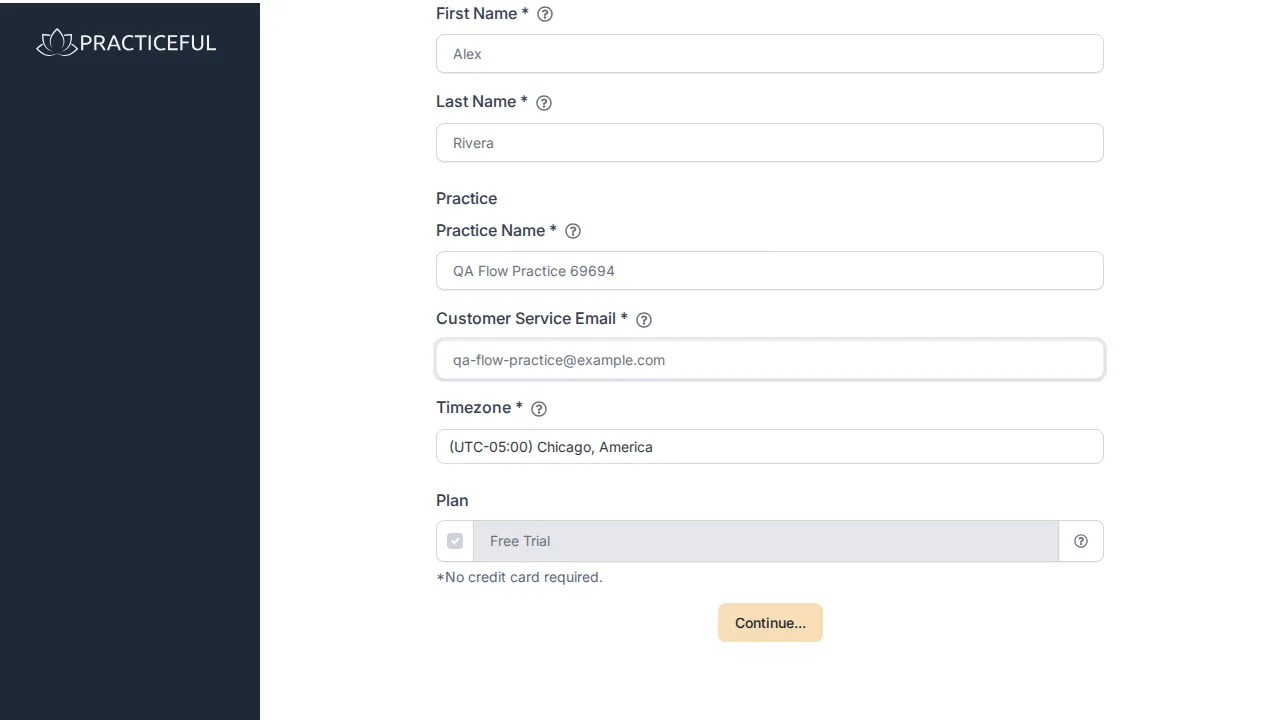This screenshot has width=1280, height=720.
Task: Click the 'Customer Service Email *' label
Action: click(x=532, y=318)
